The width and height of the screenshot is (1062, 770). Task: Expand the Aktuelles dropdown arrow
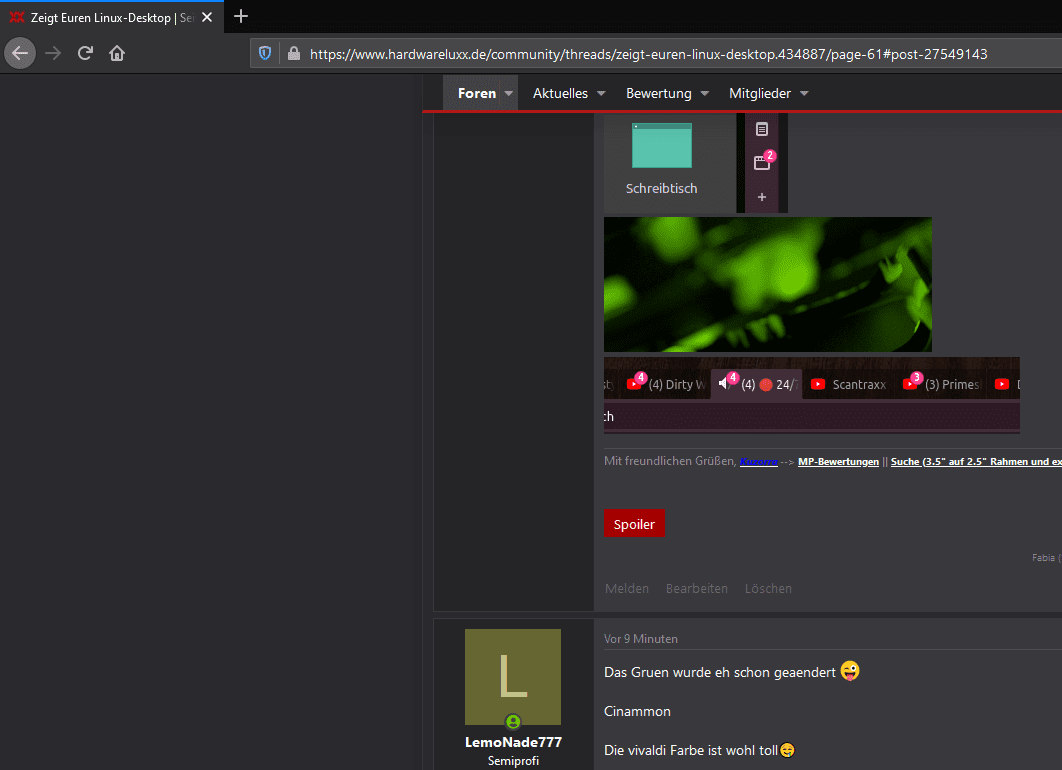tap(601, 93)
